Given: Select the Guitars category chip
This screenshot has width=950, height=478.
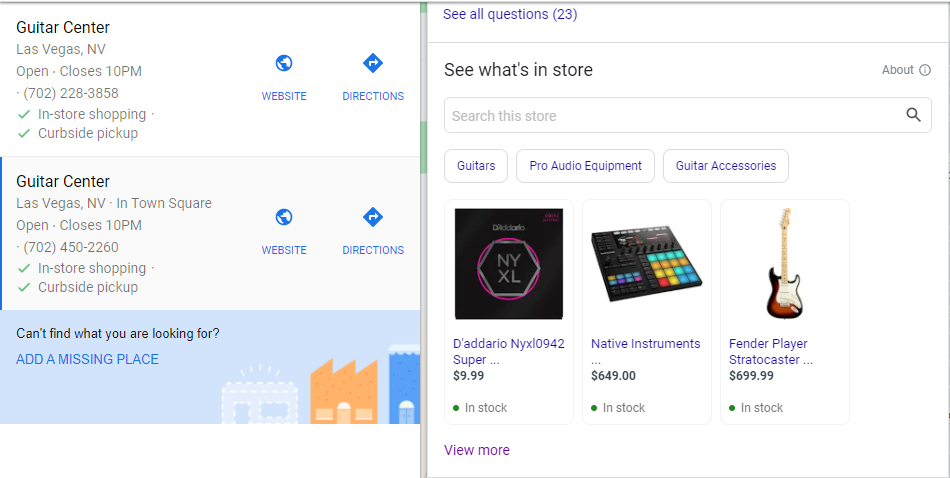Looking at the screenshot, I should [x=476, y=166].
